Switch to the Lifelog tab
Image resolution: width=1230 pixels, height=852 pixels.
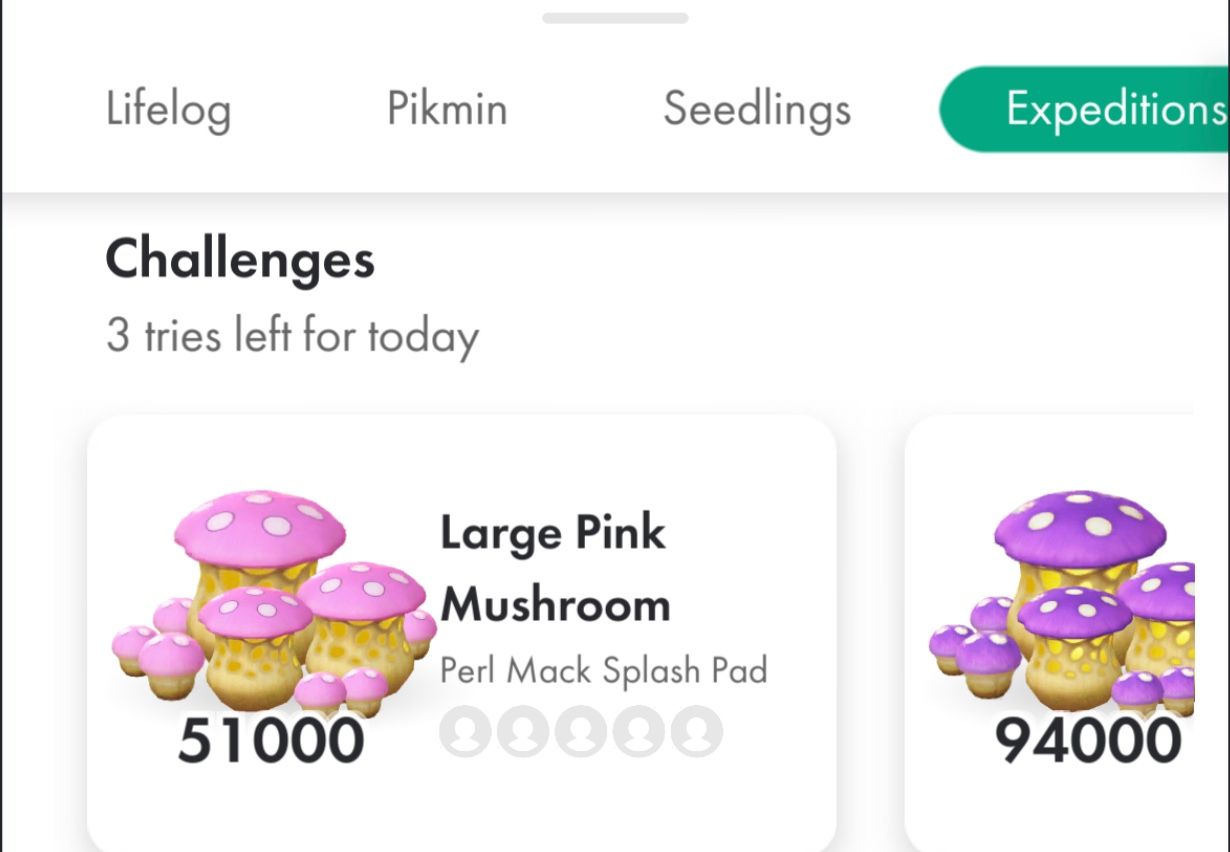tap(168, 109)
